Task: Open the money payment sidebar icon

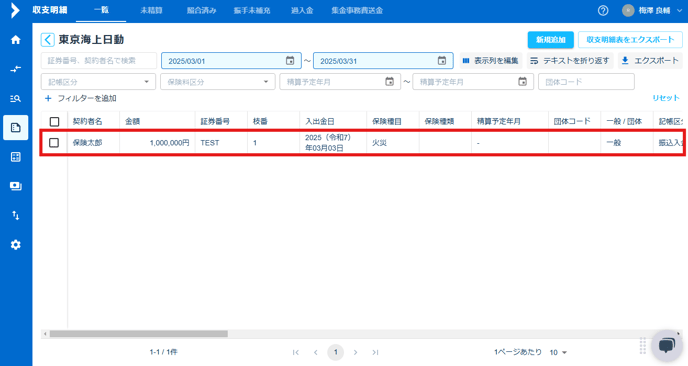Action: pos(16,186)
